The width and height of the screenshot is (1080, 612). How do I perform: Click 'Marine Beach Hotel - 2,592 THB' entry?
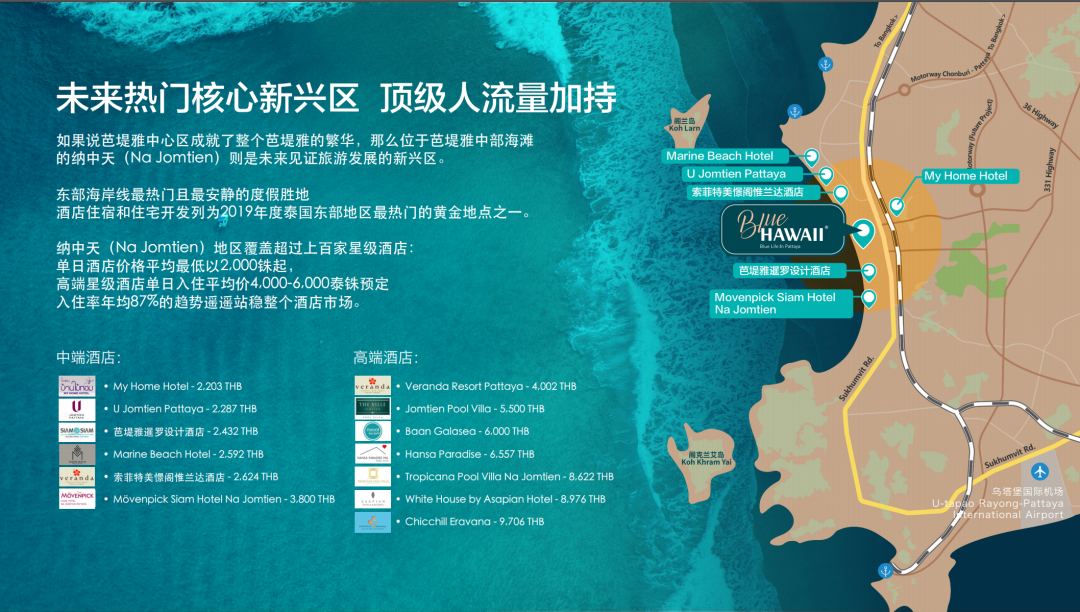pos(188,454)
